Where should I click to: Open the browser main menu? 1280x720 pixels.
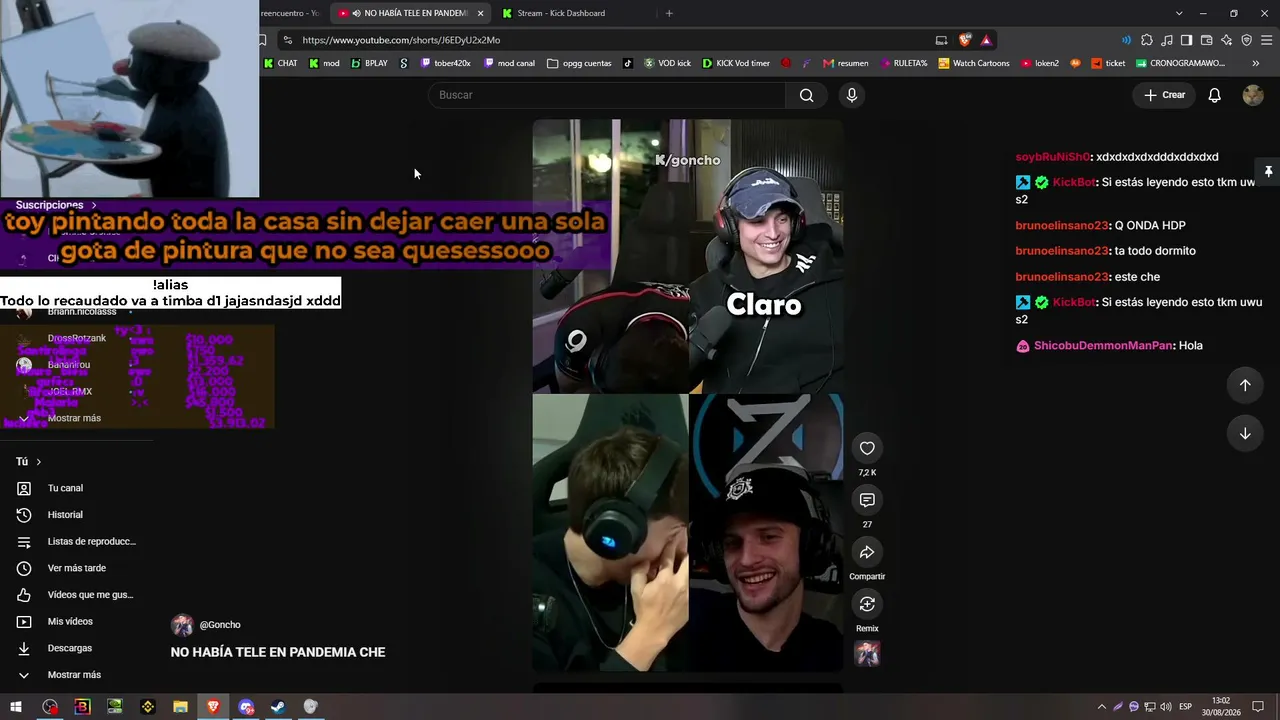[1266, 40]
